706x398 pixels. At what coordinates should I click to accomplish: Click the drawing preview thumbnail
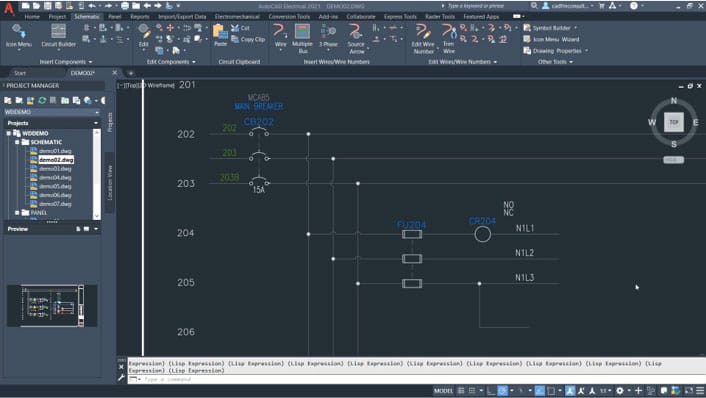click(52, 306)
